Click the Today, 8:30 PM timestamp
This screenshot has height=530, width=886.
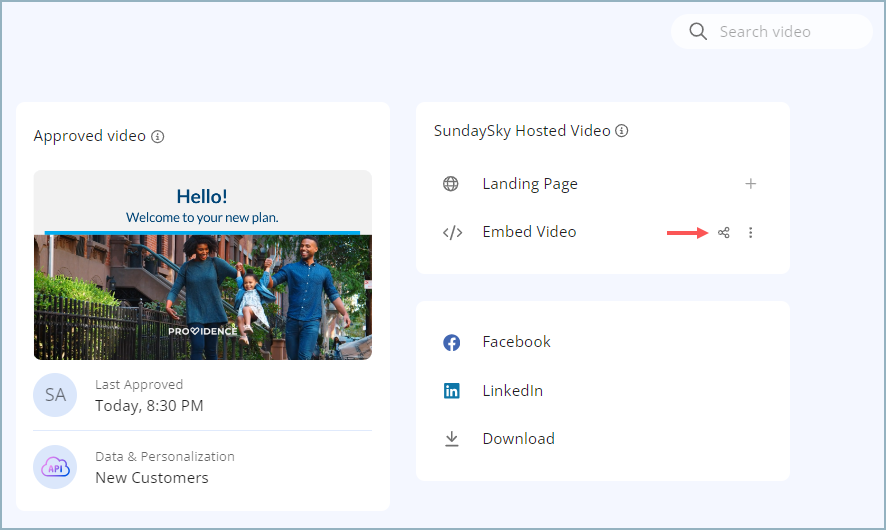pos(149,406)
